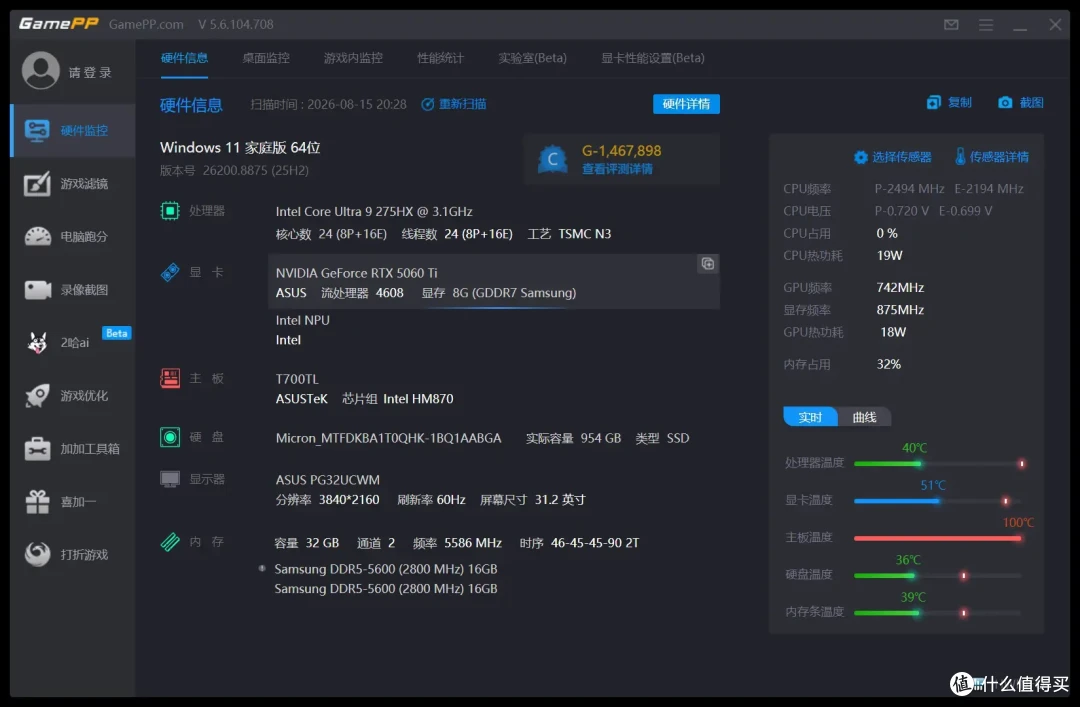This screenshot has height=707, width=1080.
Task: Switch to the 性能统计 tab
Action: (x=441, y=58)
